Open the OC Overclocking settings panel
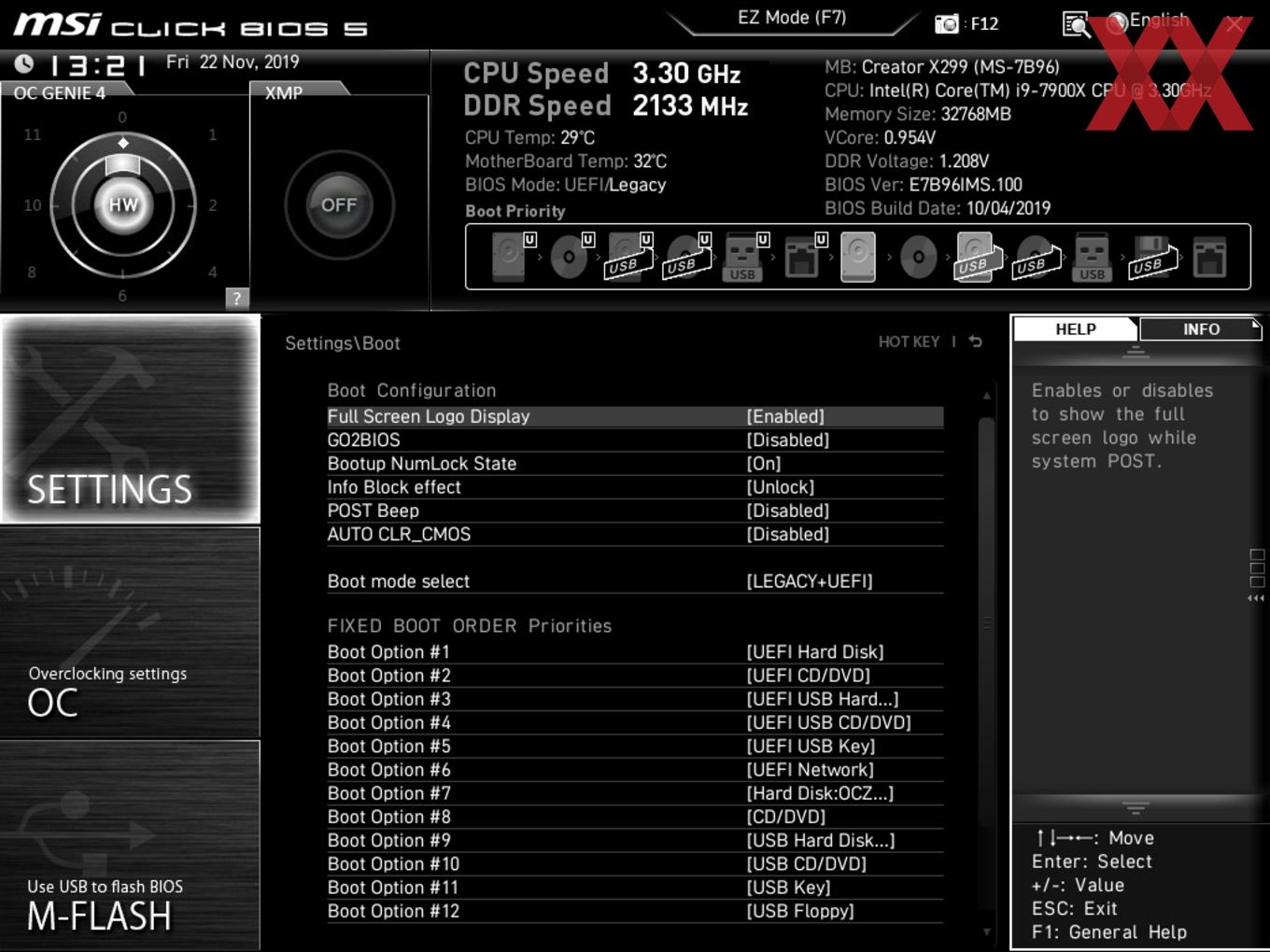1270x952 pixels. [x=131, y=633]
